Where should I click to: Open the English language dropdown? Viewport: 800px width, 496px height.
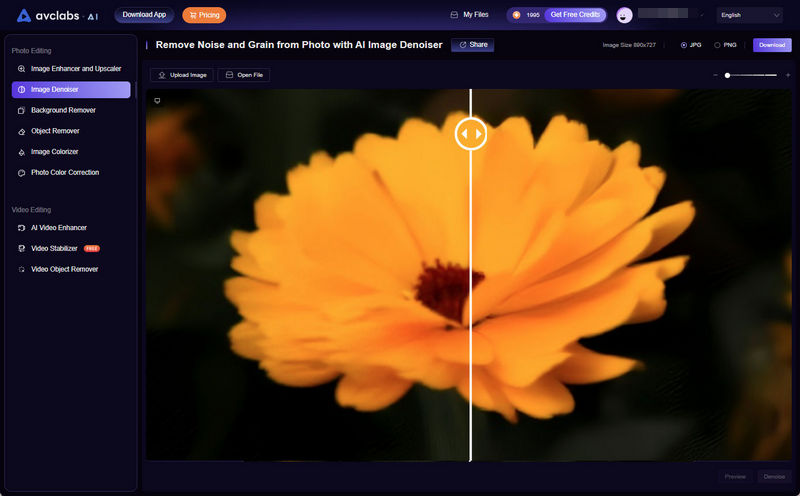(x=750, y=15)
